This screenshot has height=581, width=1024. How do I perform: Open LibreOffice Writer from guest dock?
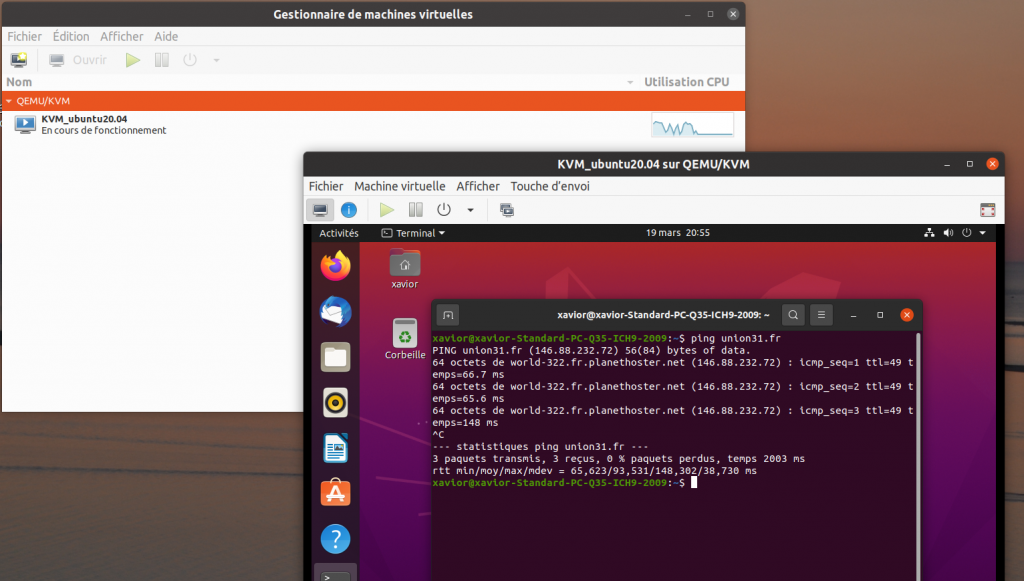pyautogui.click(x=336, y=448)
